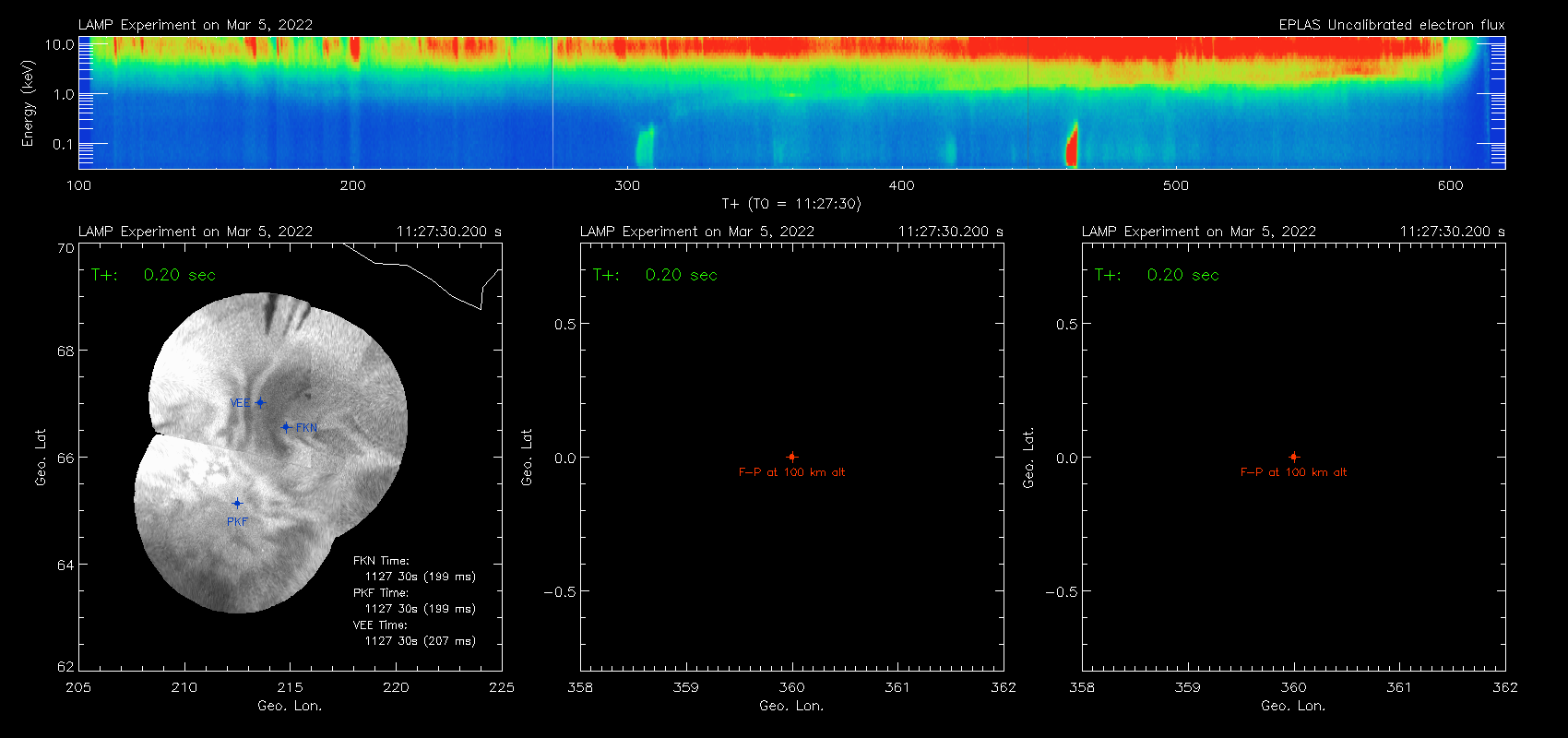Click the 'VEE Time:' label
The height and width of the screenshot is (738, 1568).
tap(380, 625)
